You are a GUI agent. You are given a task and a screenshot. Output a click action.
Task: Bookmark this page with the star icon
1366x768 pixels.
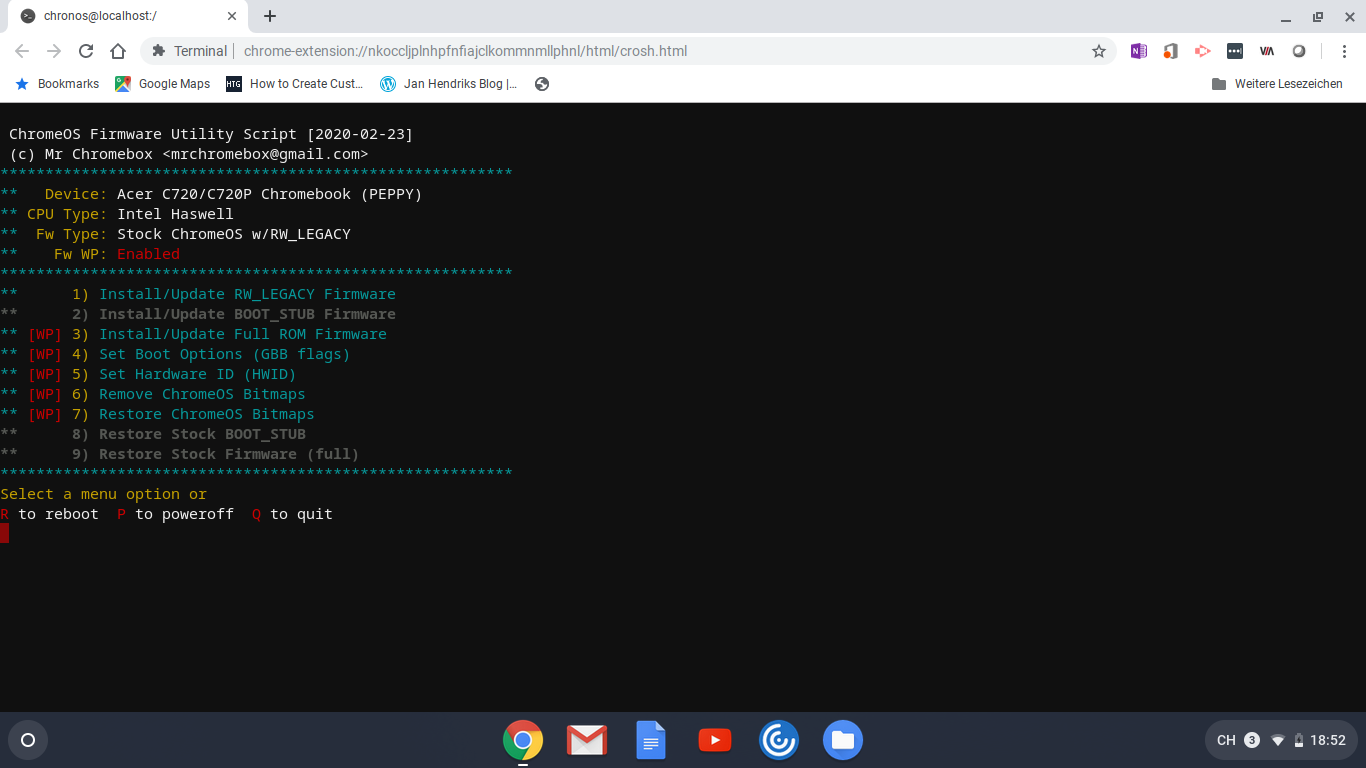pos(1099,50)
